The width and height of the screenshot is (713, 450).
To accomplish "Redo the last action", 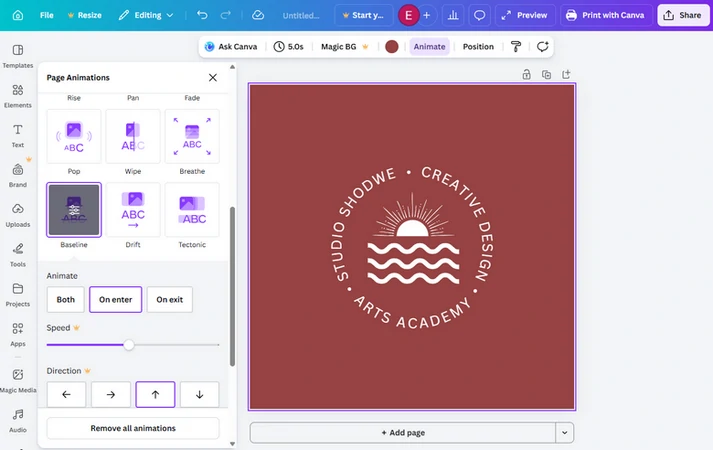I will (x=226, y=15).
